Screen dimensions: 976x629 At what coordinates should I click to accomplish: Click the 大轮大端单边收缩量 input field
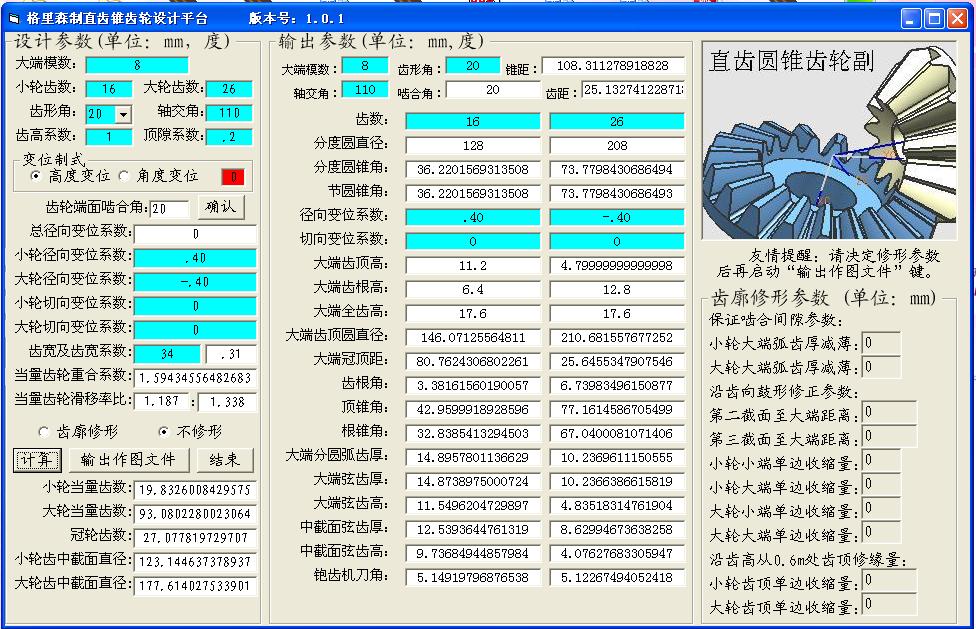tap(881, 533)
